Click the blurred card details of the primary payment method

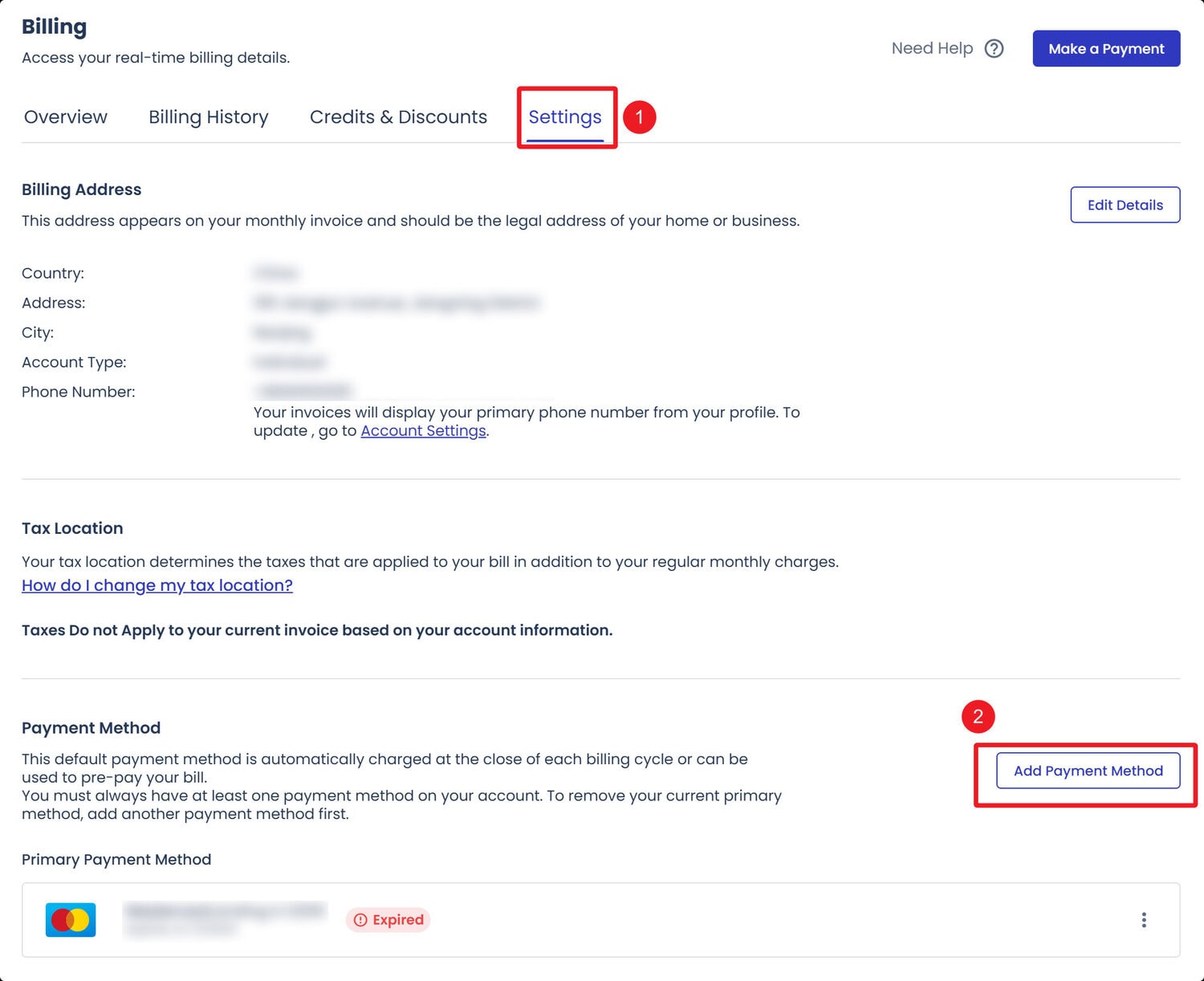pyautogui.click(x=225, y=919)
